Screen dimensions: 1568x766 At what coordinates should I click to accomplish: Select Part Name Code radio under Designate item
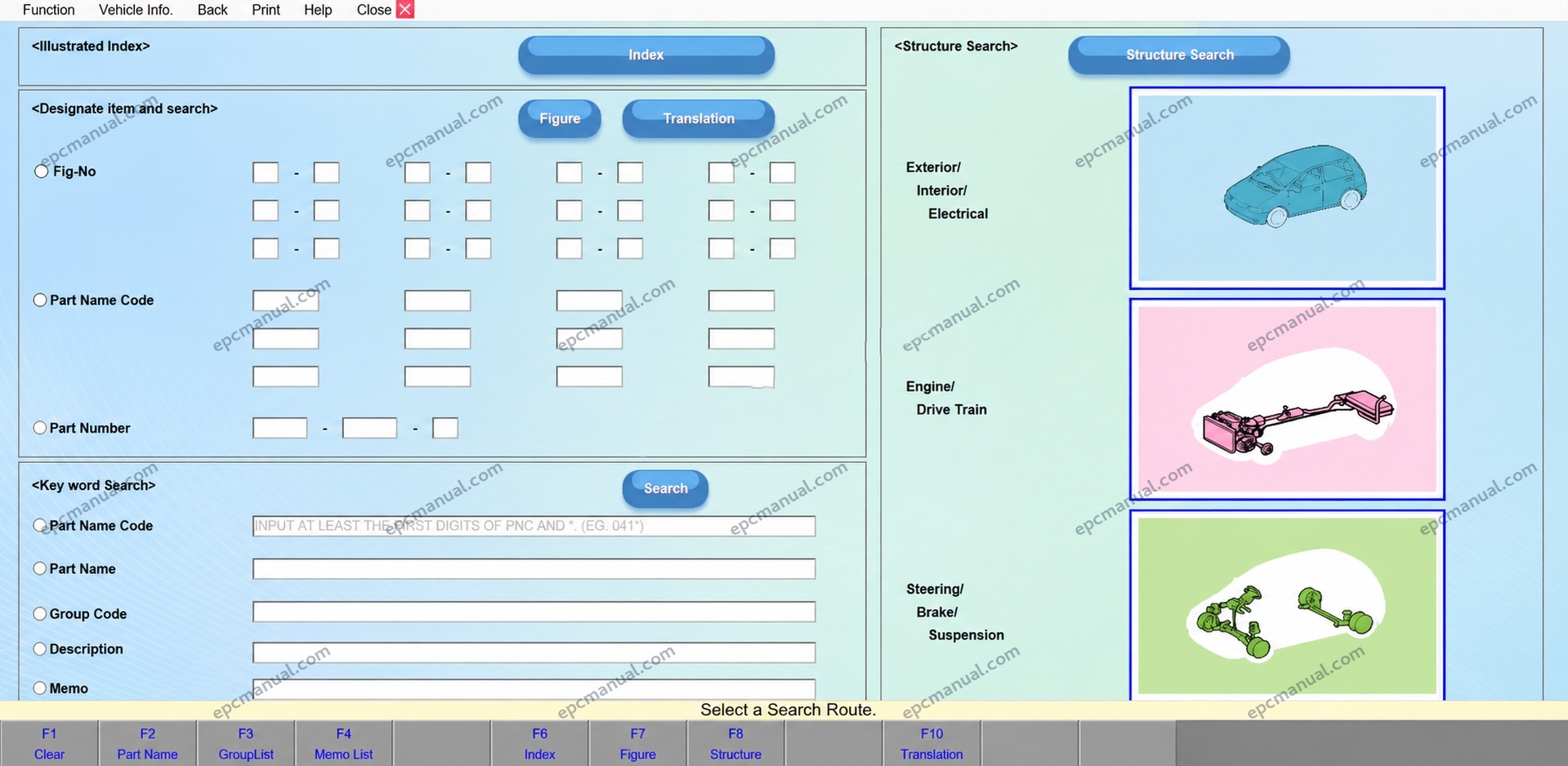tap(39, 300)
